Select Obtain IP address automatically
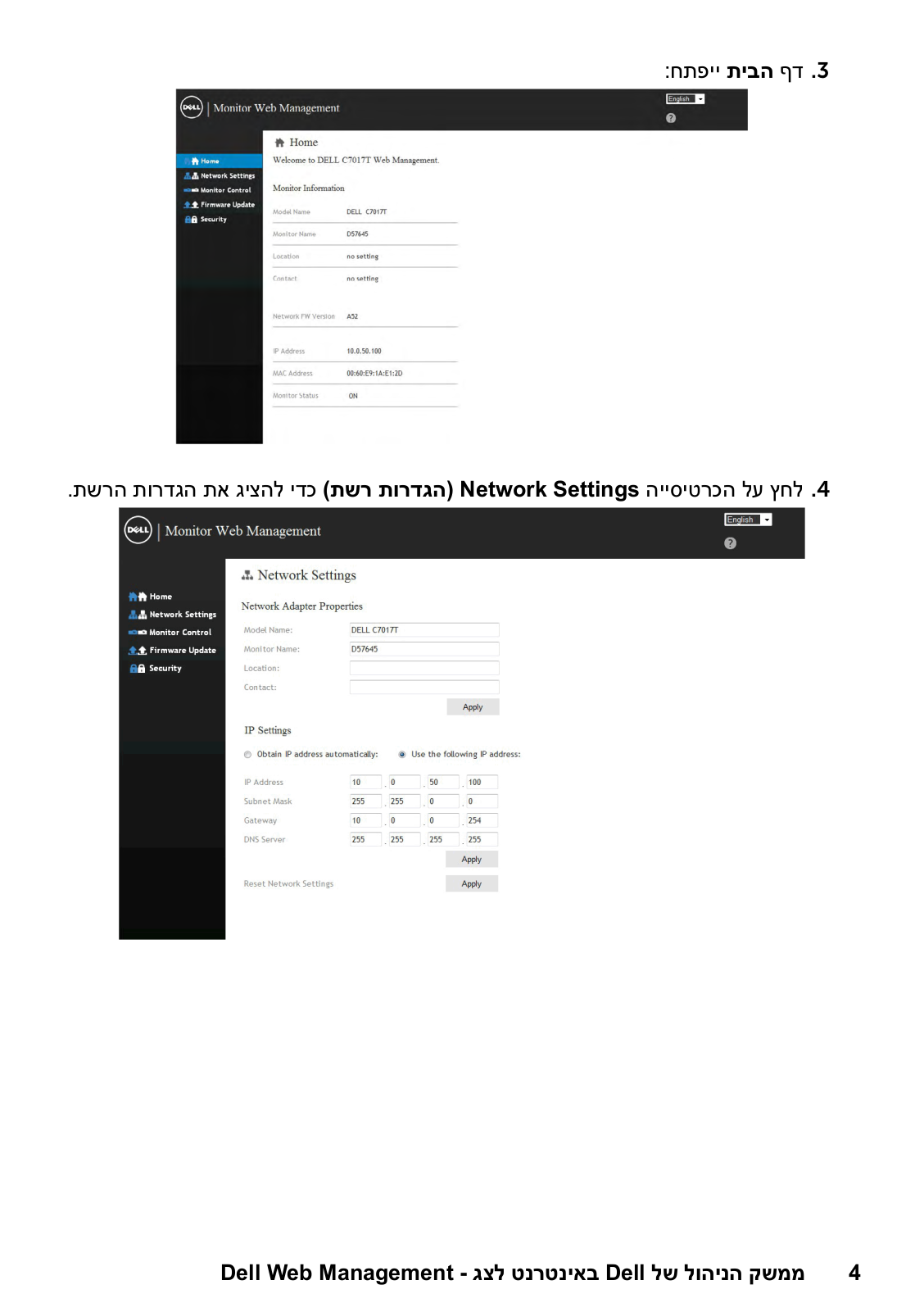The height and width of the screenshot is (1312, 924). pyautogui.click(x=247, y=755)
